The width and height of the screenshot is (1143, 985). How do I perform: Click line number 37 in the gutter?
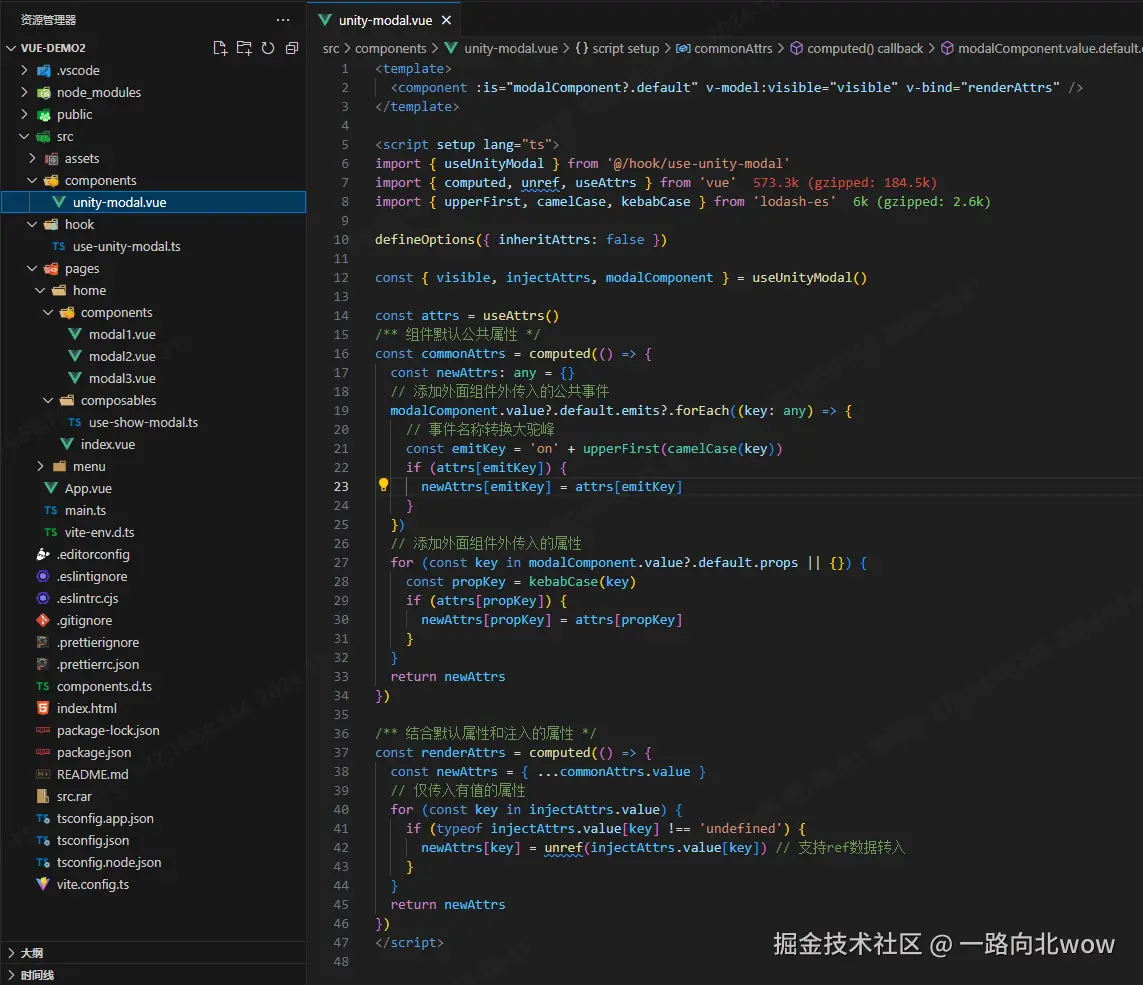point(341,752)
